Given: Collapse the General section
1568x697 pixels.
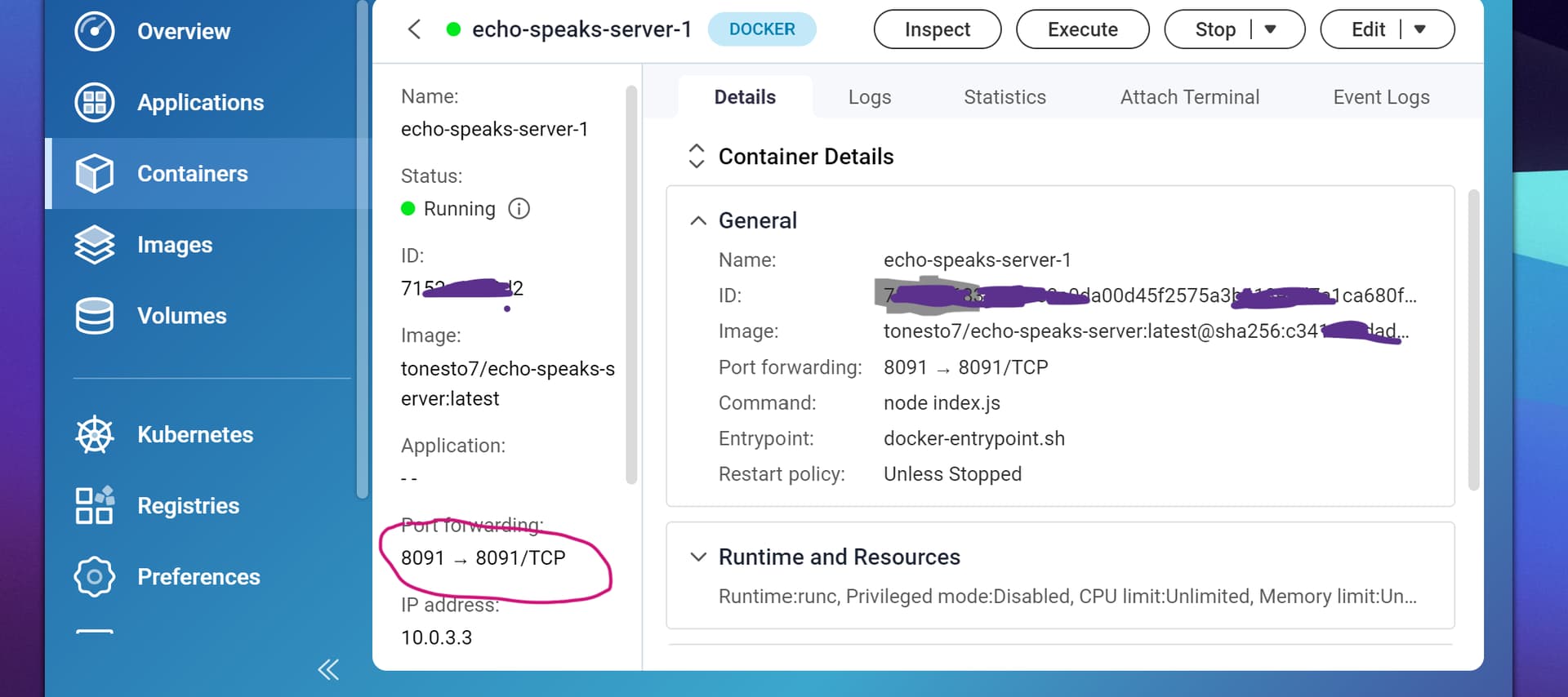Looking at the screenshot, I should pyautogui.click(x=698, y=221).
